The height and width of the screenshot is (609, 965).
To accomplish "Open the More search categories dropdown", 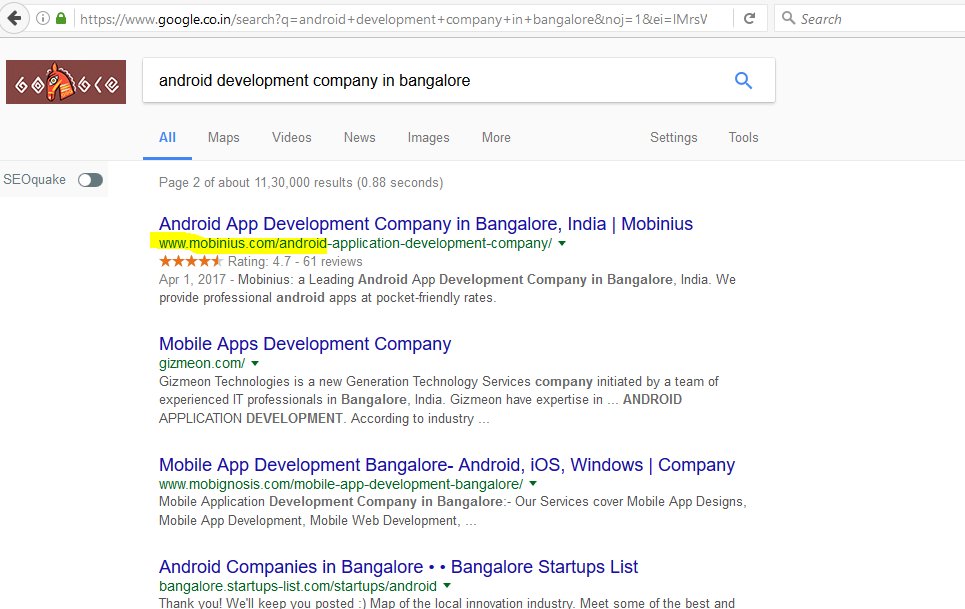I will coord(495,137).
